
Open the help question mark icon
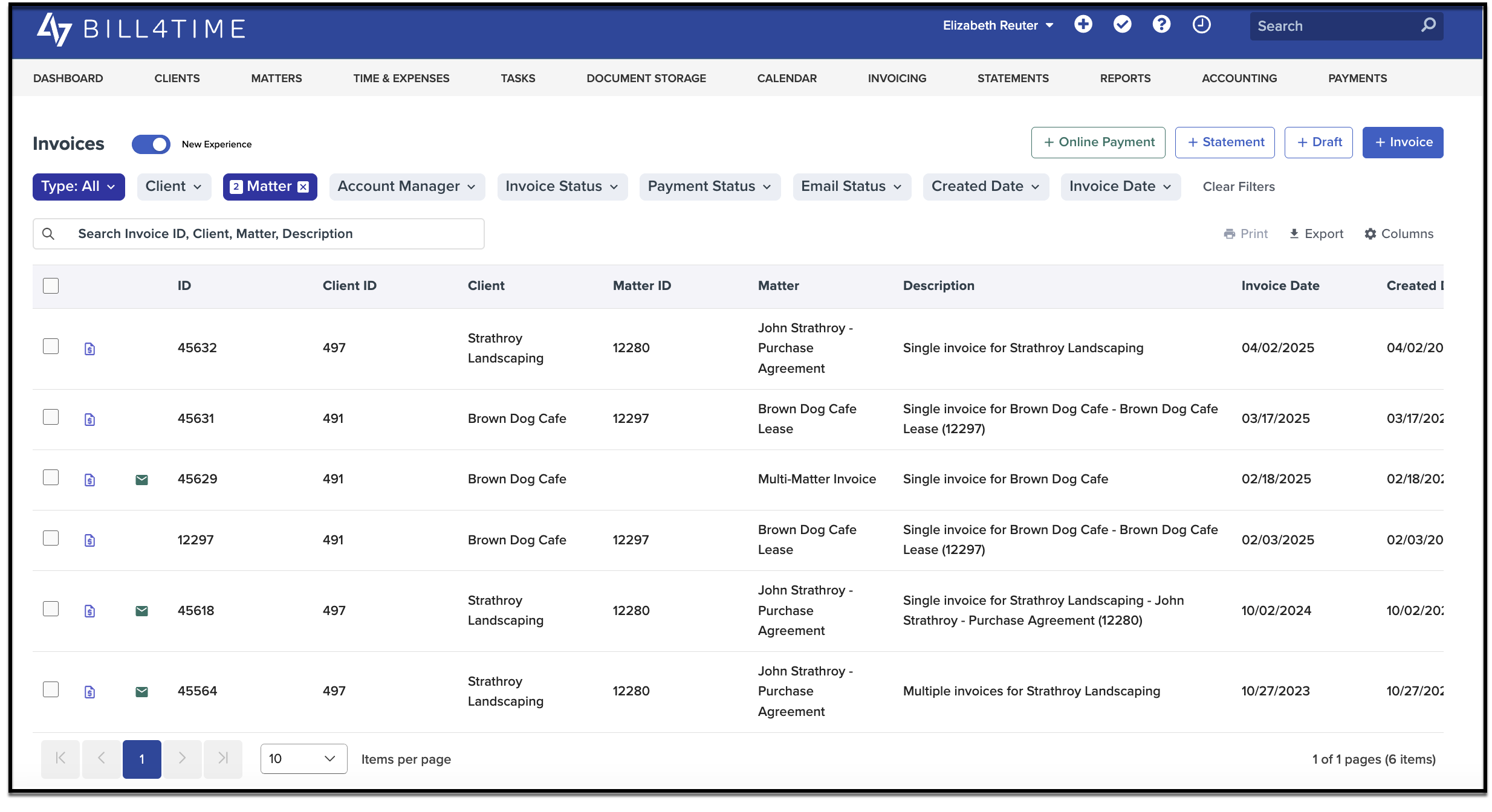1161,25
